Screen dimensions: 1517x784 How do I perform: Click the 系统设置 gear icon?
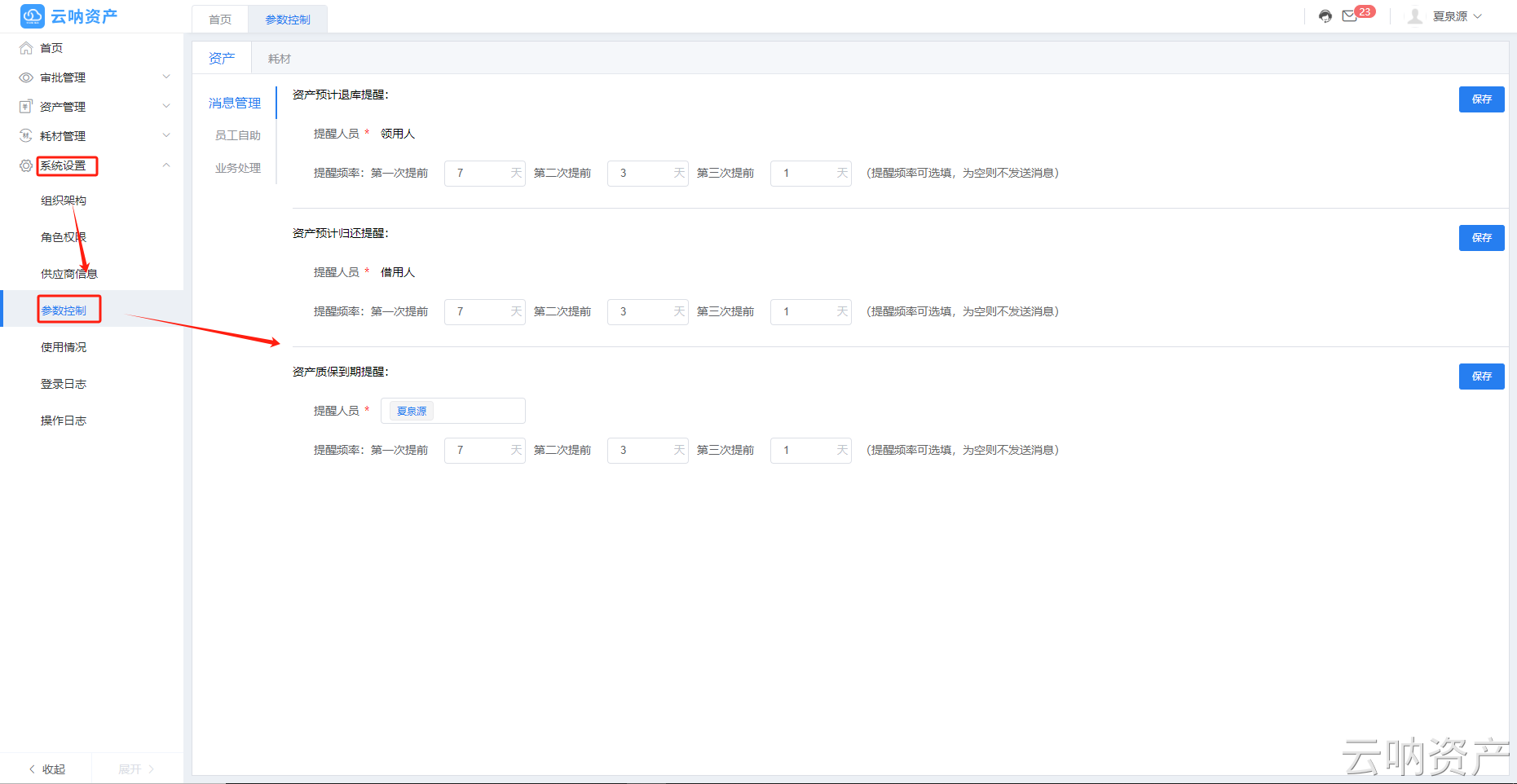24,165
